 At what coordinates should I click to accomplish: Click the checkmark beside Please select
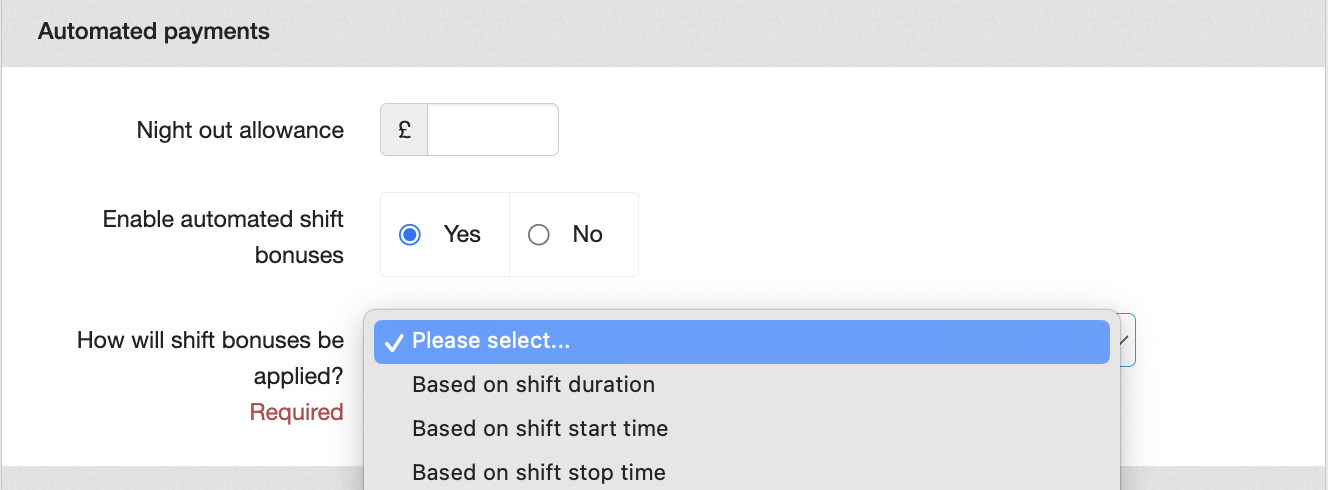click(x=394, y=342)
